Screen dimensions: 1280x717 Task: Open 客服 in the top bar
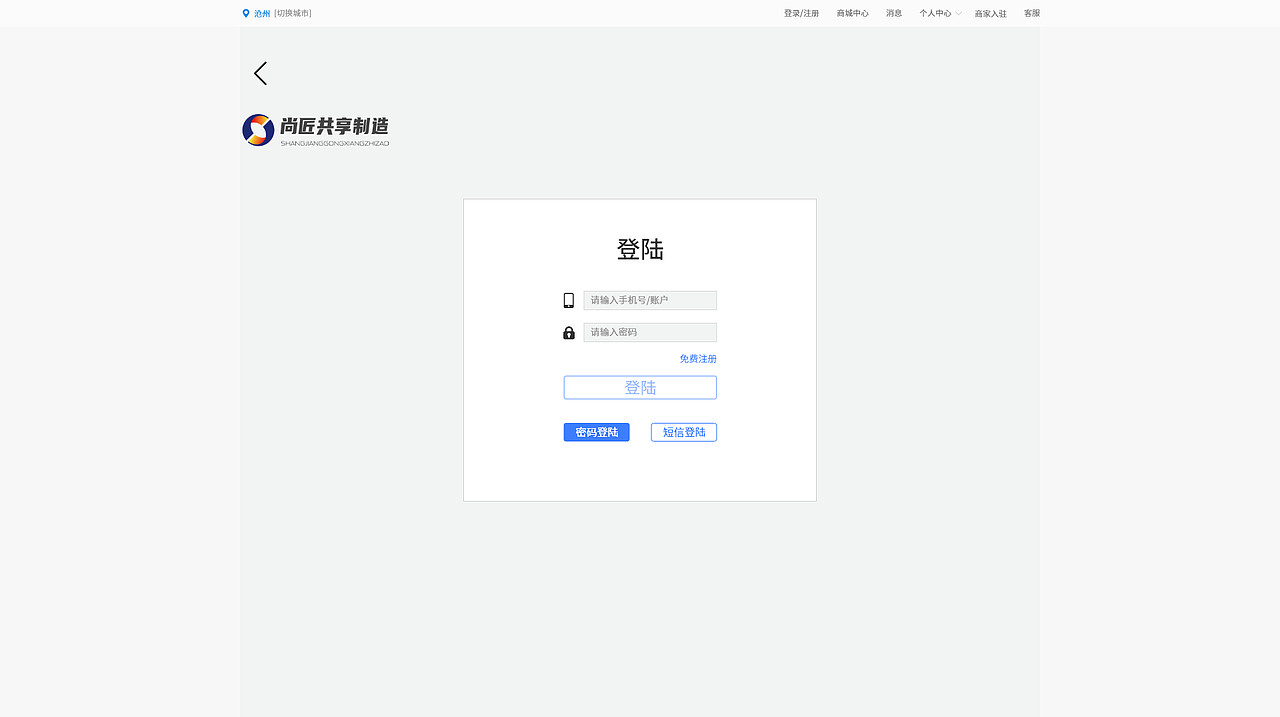coord(1032,13)
